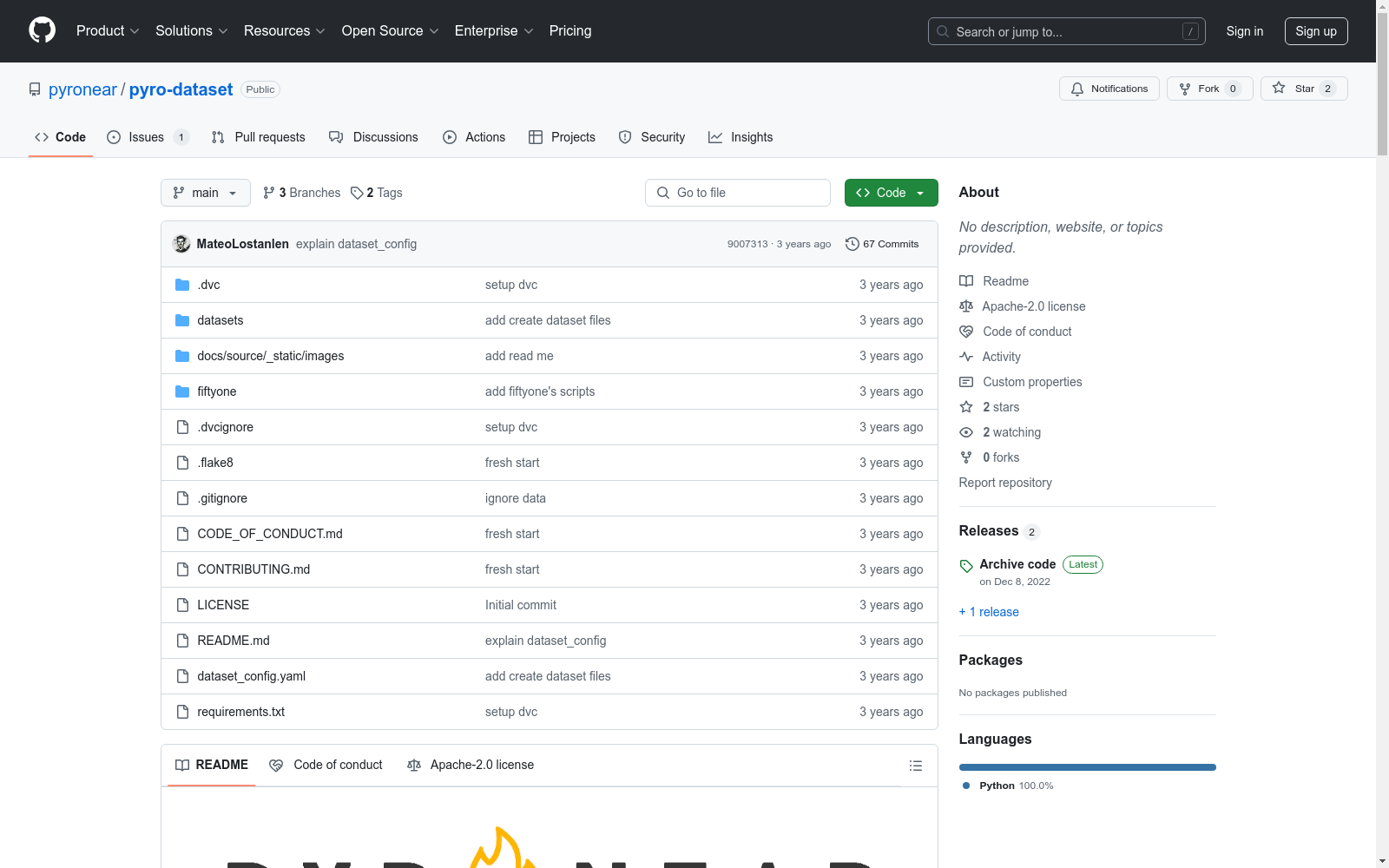The width and height of the screenshot is (1389, 868).
Task: Click the forks icon in About
Action: point(966,457)
